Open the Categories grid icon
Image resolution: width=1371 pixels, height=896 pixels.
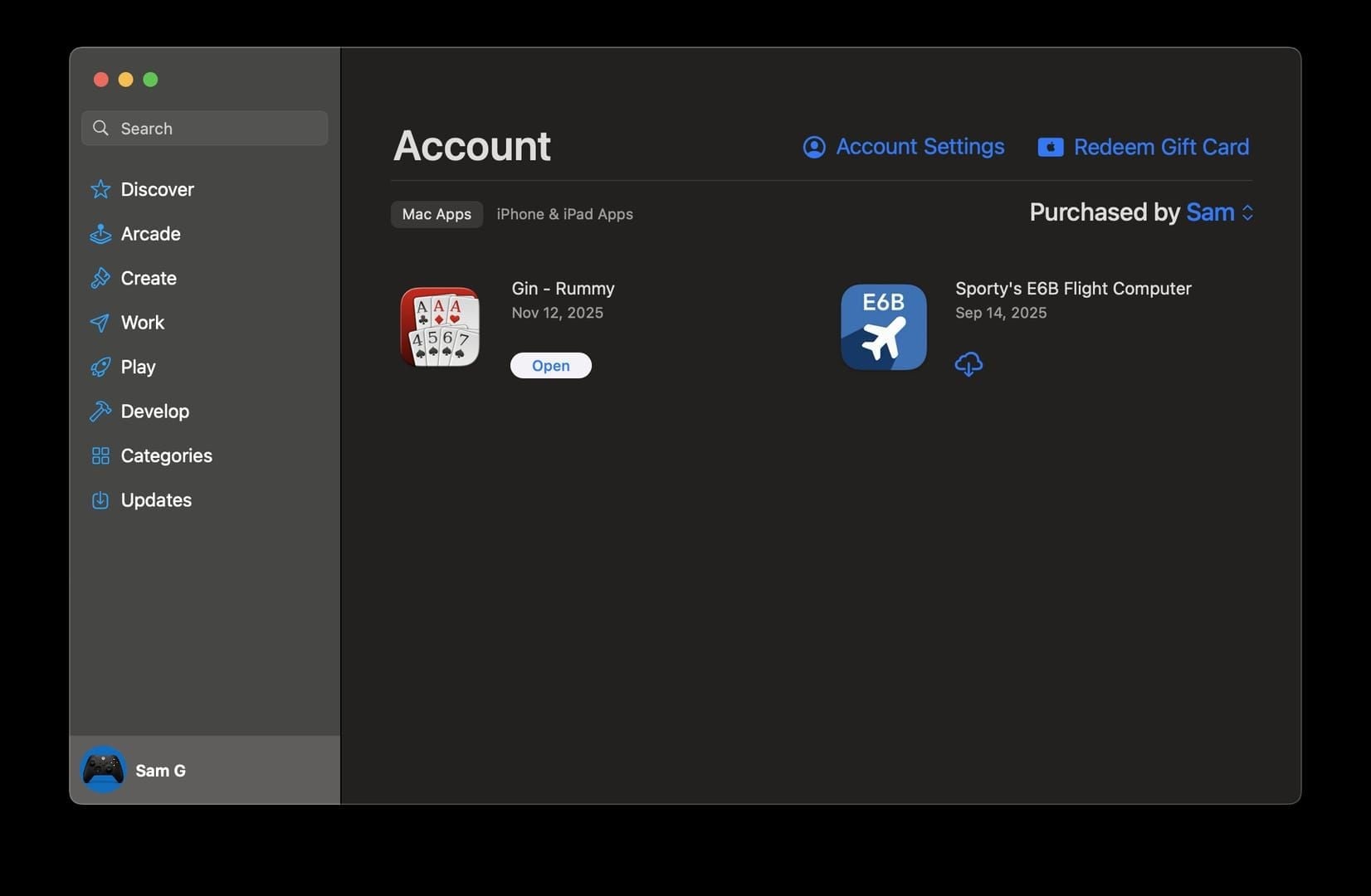(100, 455)
